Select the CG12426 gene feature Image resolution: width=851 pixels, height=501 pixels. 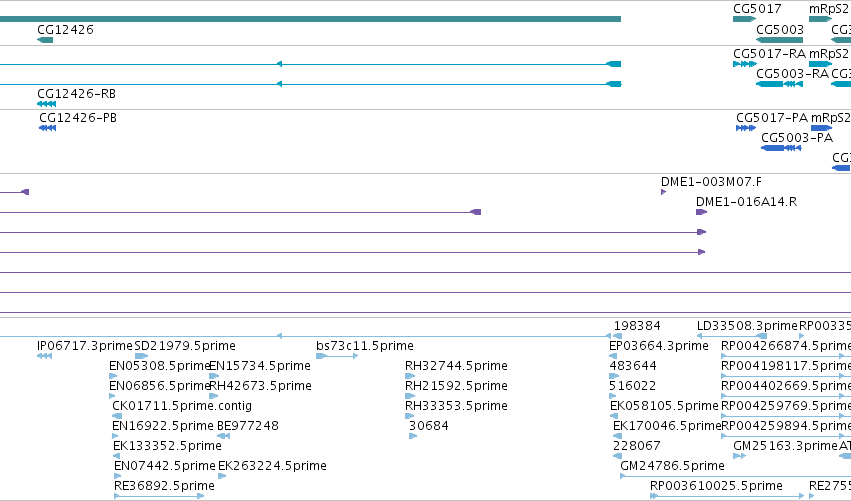pyautogui.click(x=45, y=40)
